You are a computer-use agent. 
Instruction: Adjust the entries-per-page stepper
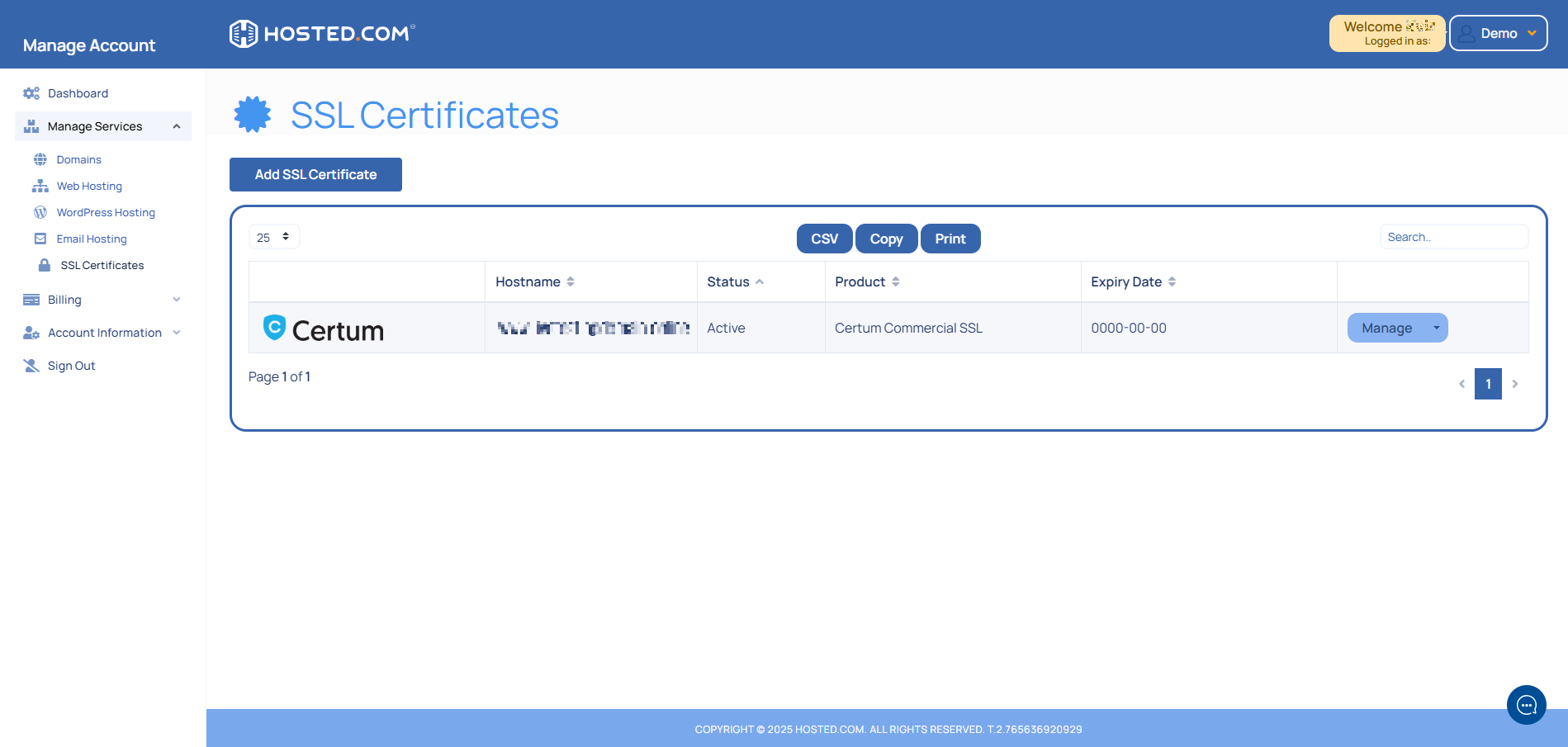pyautogui.click(x=286, y=237)
